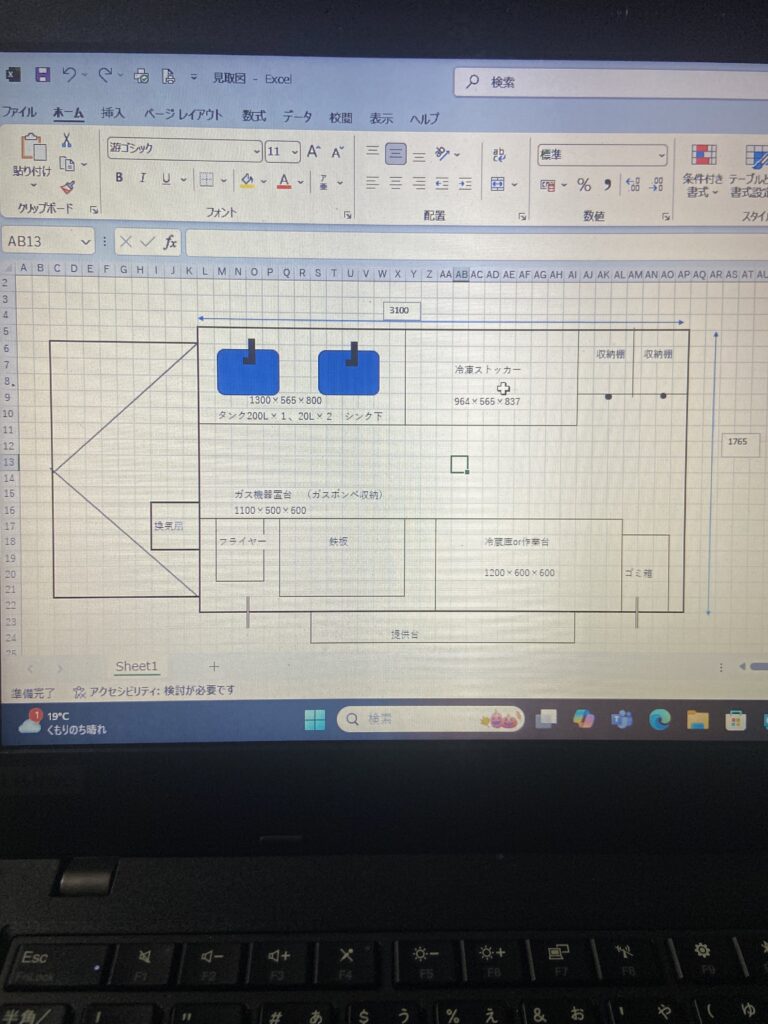This screenshot has height=1024, width=768.
Task: Apply cell borders with the borders icon
Action: (206, 180)
